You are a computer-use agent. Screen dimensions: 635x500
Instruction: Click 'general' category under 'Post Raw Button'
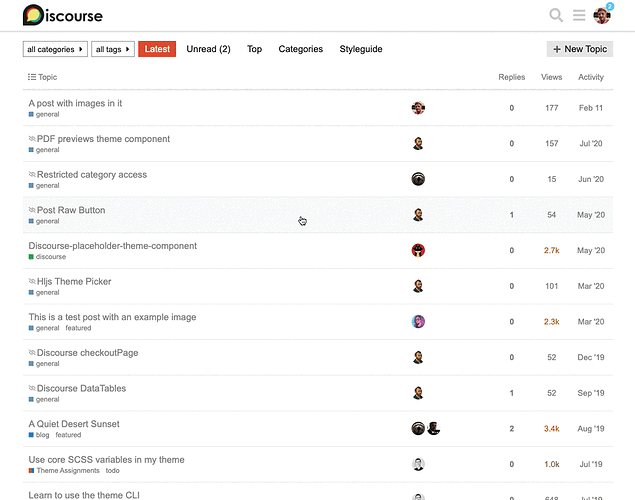[44, 221]
